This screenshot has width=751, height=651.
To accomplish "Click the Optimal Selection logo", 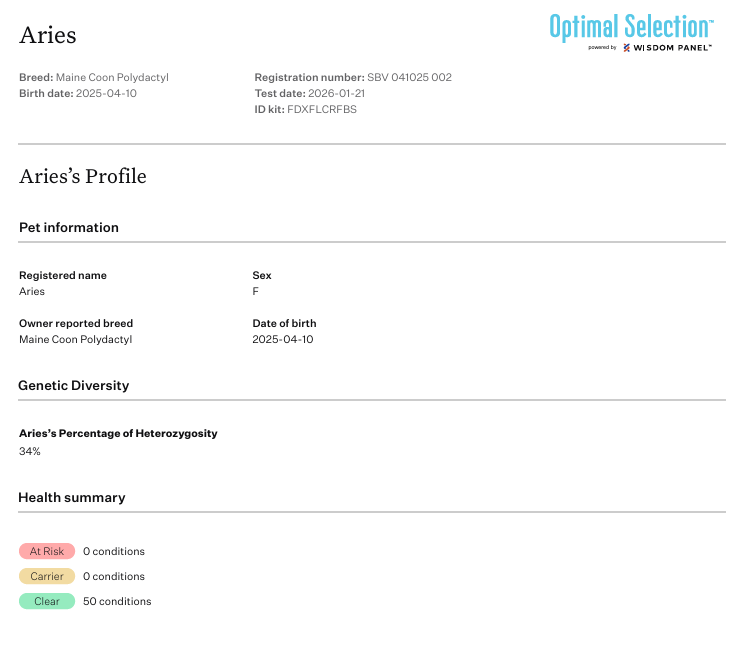I will (631, 26).
